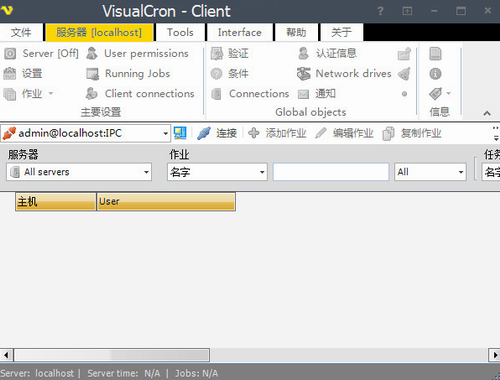Click the 添加作业 add job button
Image resolution: width=500 pixels, height=380 pixels.
tap(277, 133)
